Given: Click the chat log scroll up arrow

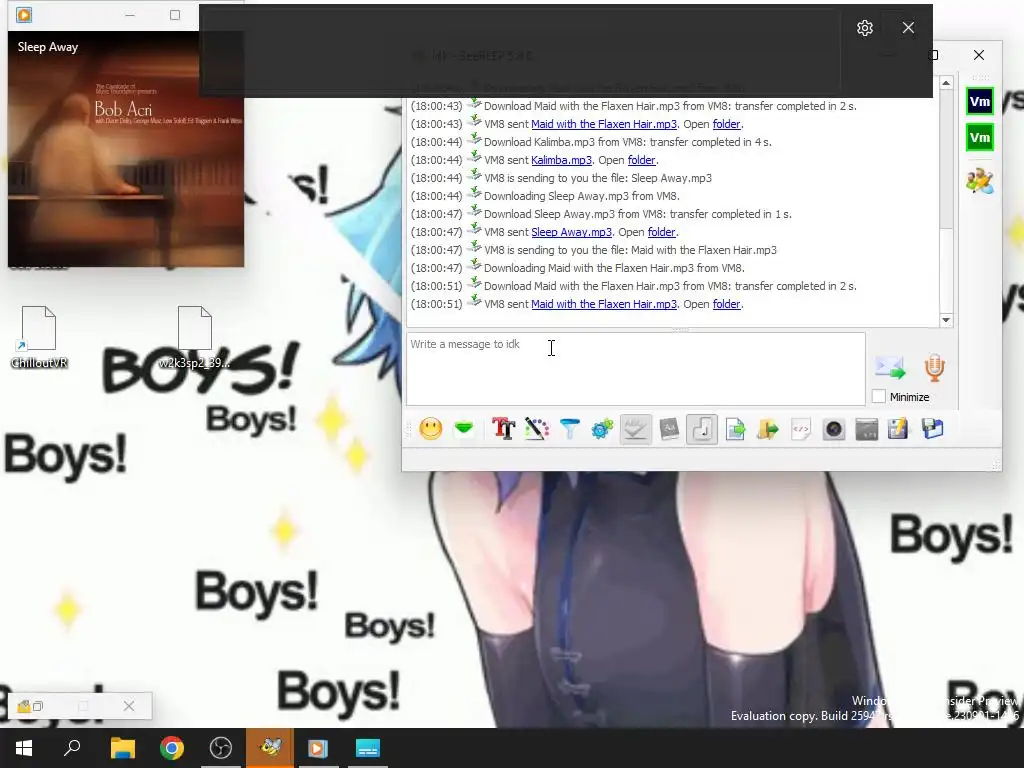Looking at the screenshot, I should (946, 83).
